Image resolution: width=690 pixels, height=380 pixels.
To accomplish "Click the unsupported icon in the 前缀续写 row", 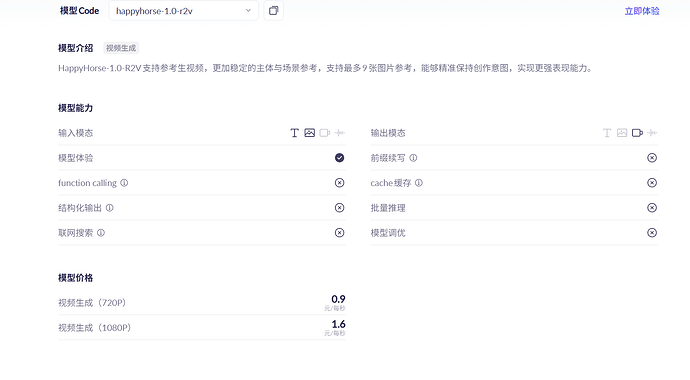I will [652, 158].
